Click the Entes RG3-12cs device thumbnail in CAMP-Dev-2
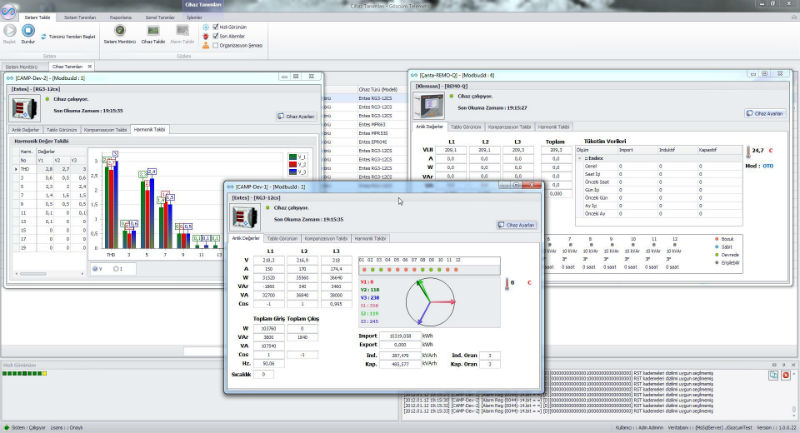 point(22,109)
